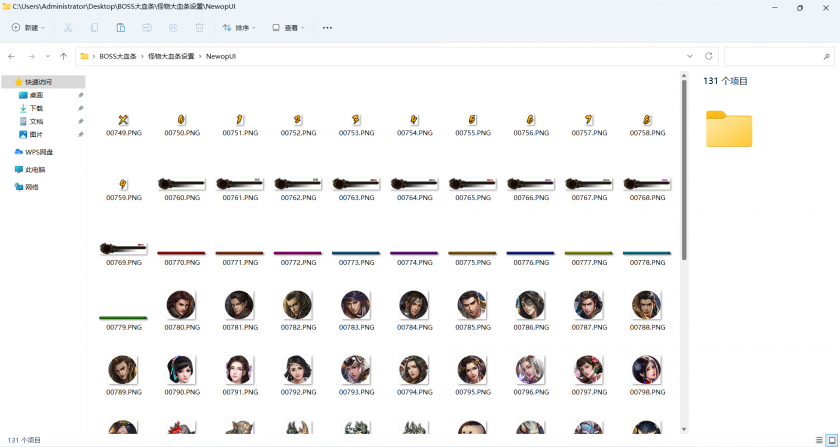Click 怪物大血条设置 breadcrumb segment

170,57
